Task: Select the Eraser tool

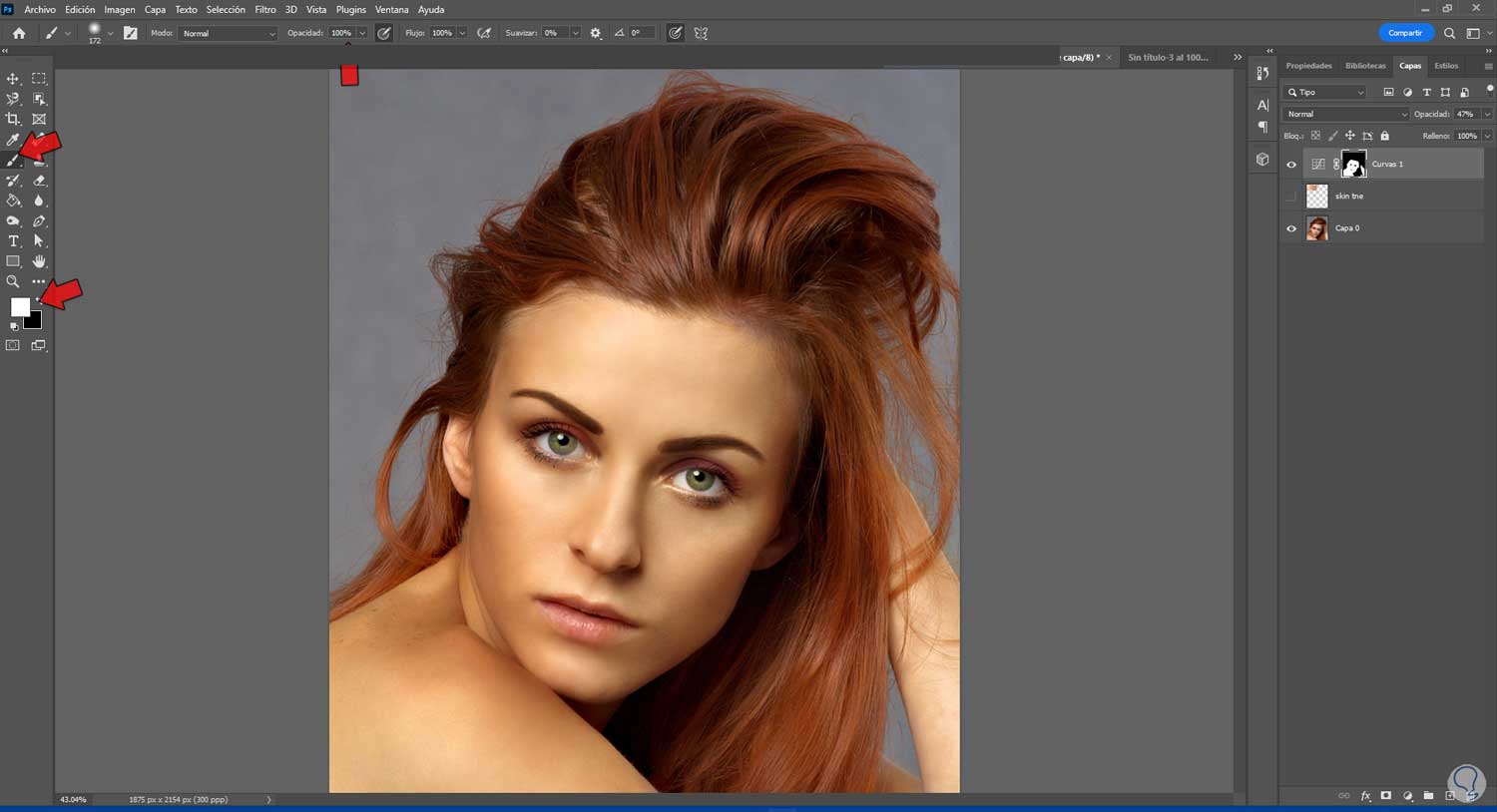Action: [x=39, y=181]
